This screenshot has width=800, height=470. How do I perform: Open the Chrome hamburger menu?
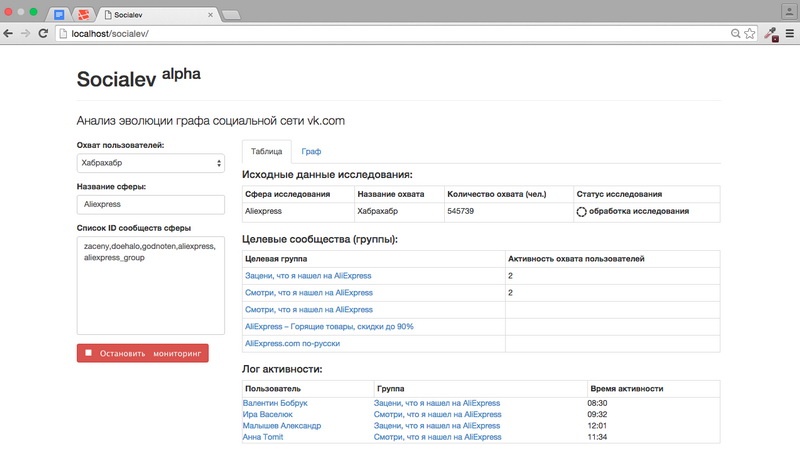(x=789, y=33)
